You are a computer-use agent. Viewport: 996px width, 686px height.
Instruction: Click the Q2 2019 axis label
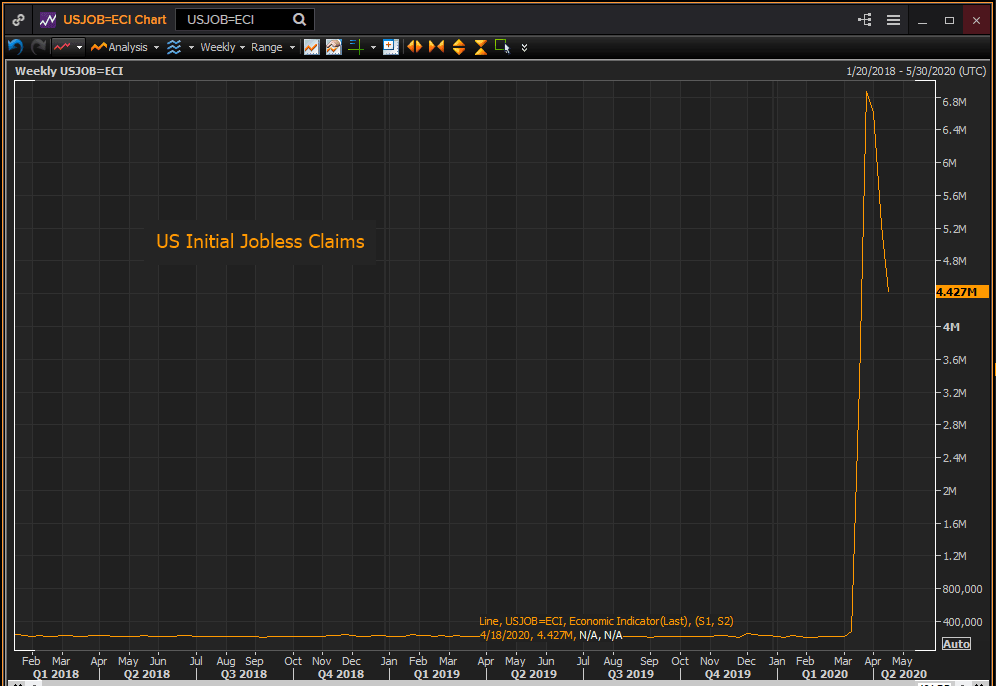534,674
